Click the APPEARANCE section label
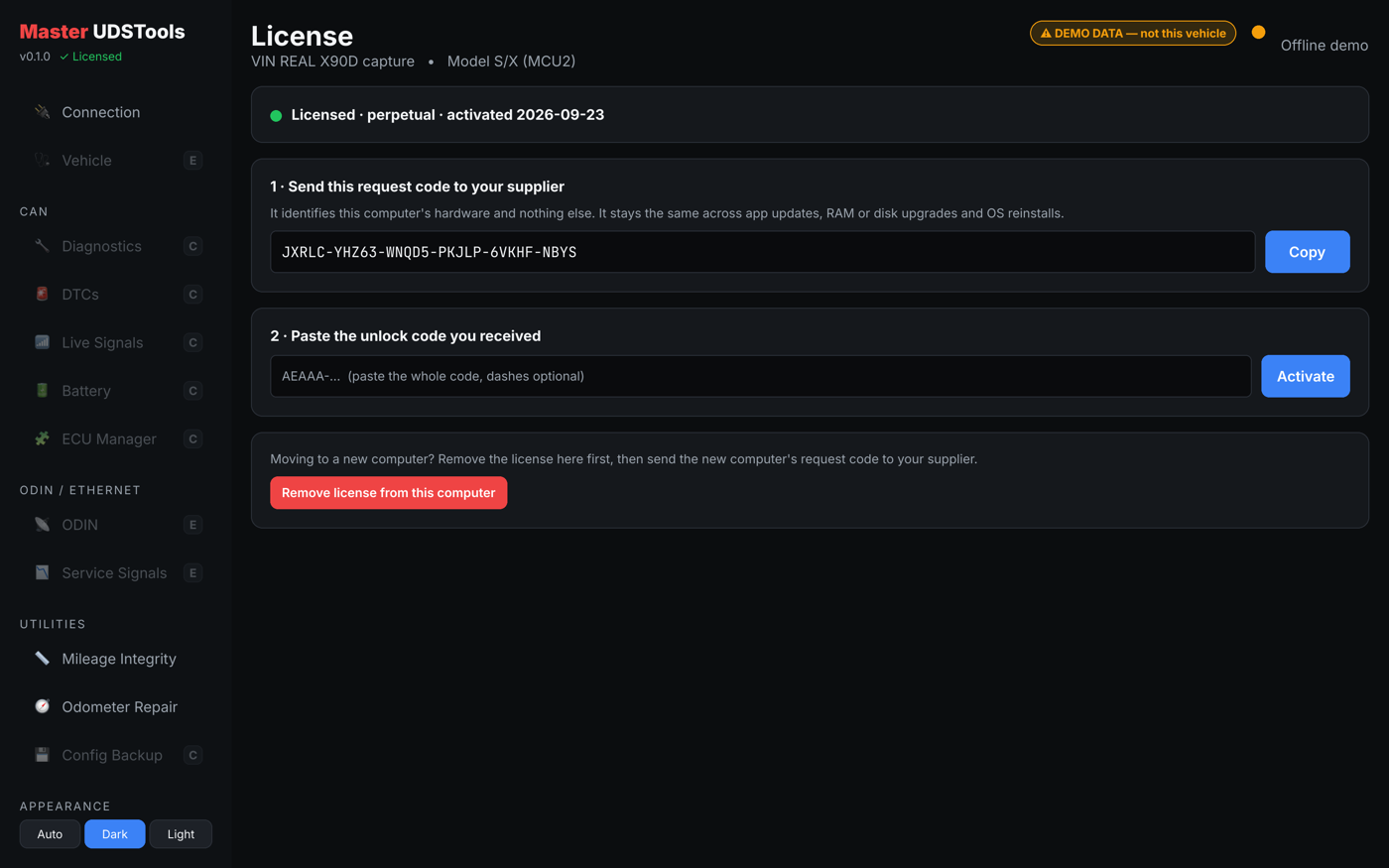 point(65,806)
